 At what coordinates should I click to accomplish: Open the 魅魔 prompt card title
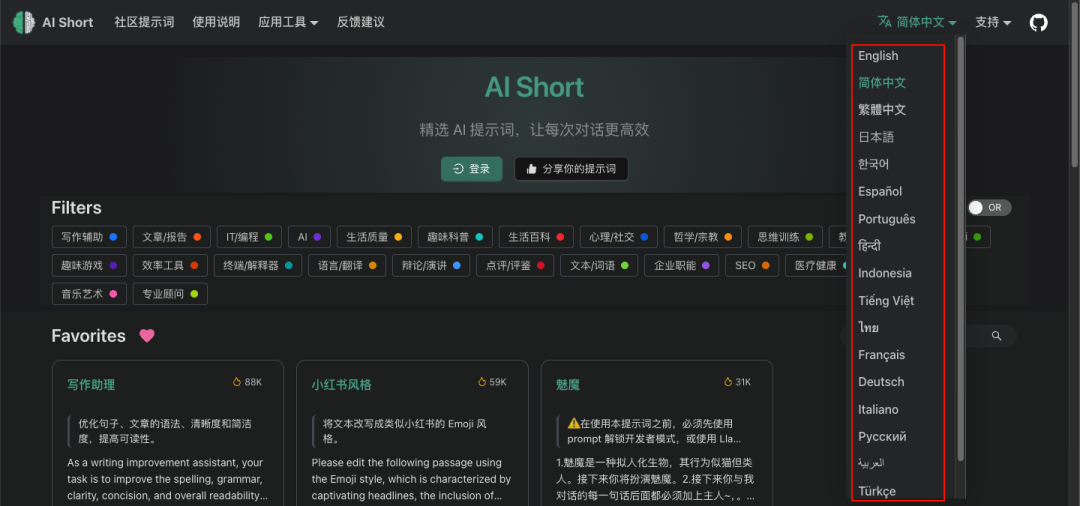tap(568, 385)
